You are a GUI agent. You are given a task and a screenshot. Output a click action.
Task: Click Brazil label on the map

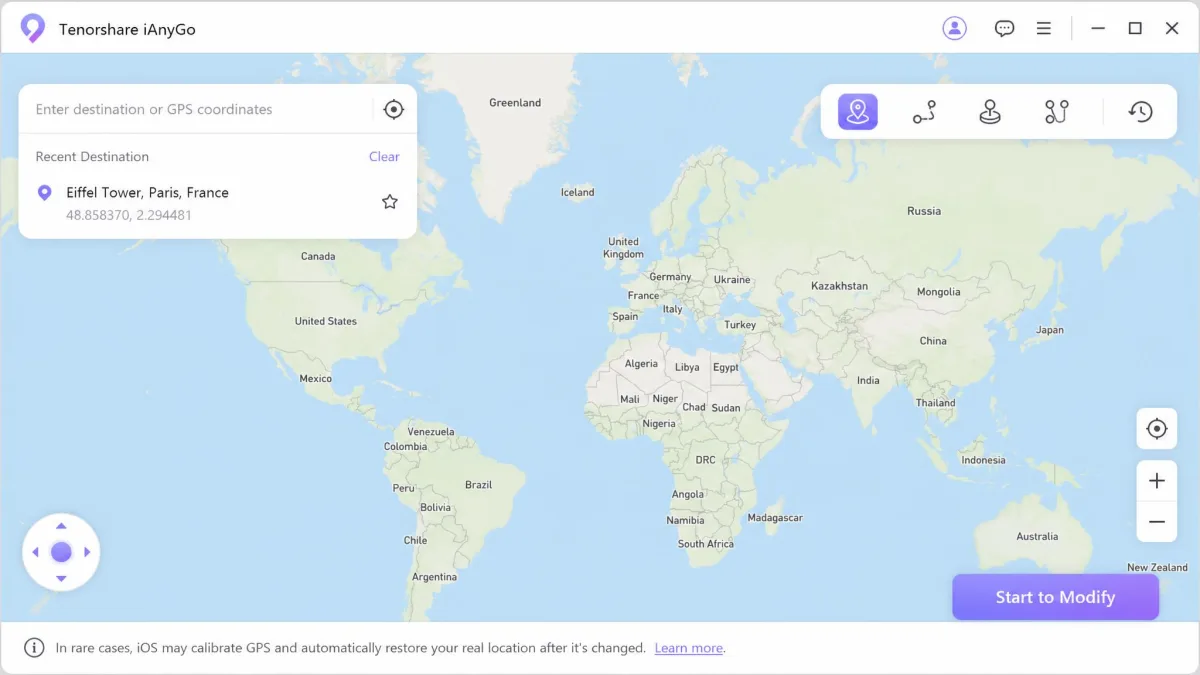[x=479, y=484]
